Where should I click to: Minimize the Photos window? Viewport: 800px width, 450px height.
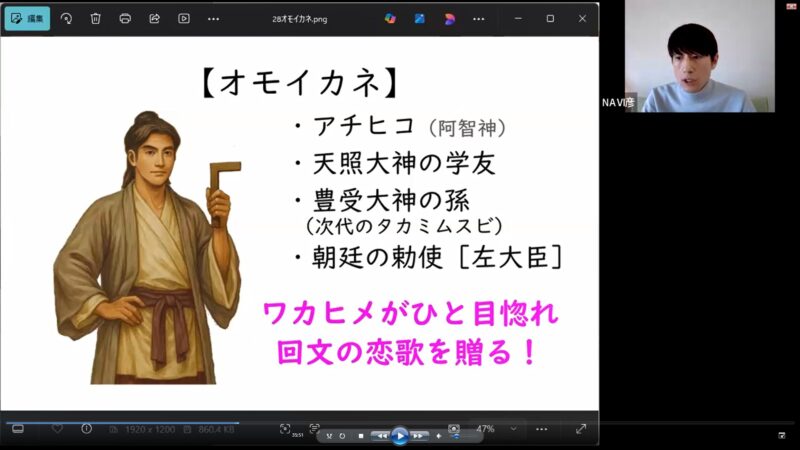coord(518,18)
